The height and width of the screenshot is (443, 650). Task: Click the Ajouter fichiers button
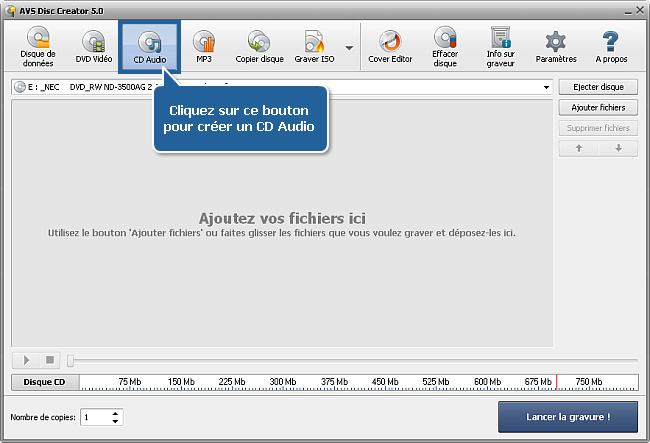[598, 108]
